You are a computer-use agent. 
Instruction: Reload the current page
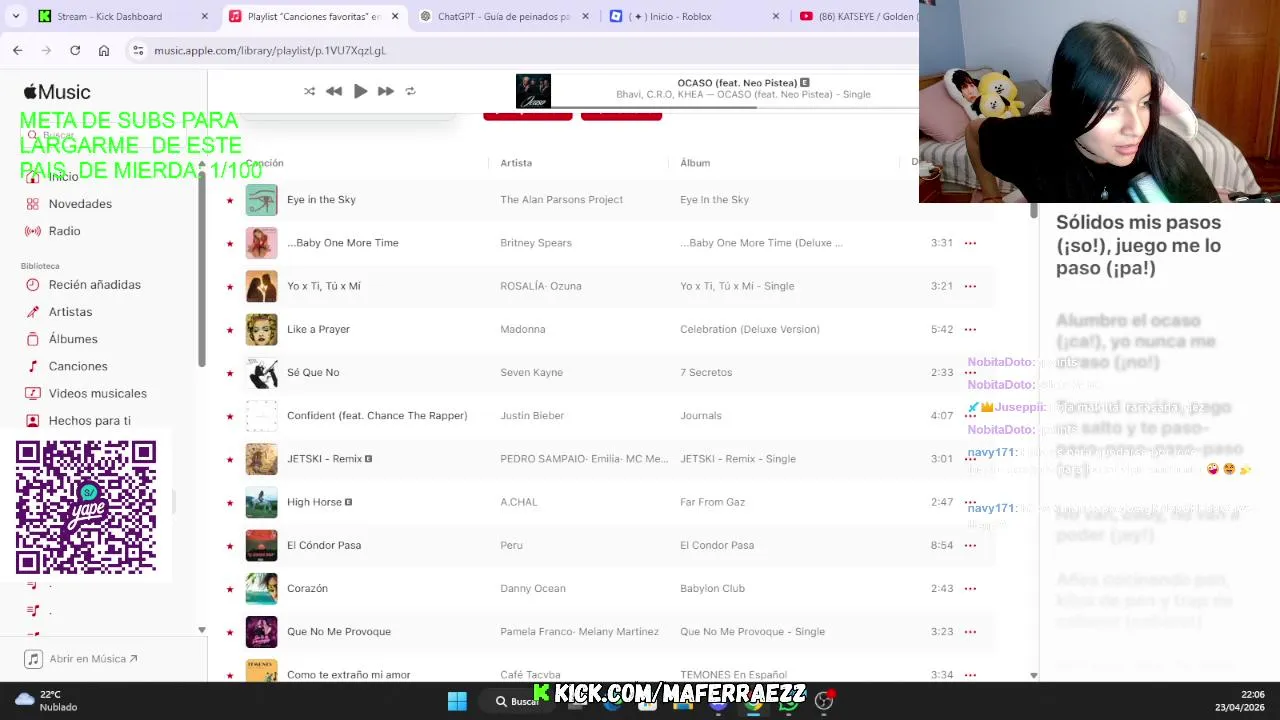(75, 50)
